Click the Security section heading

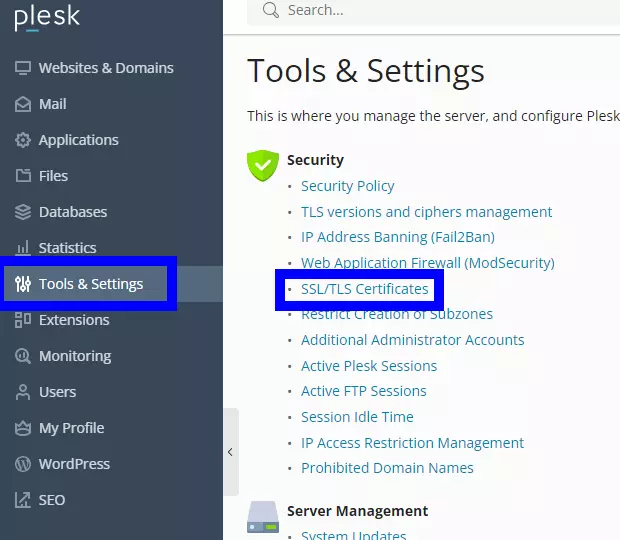[315, 160]
